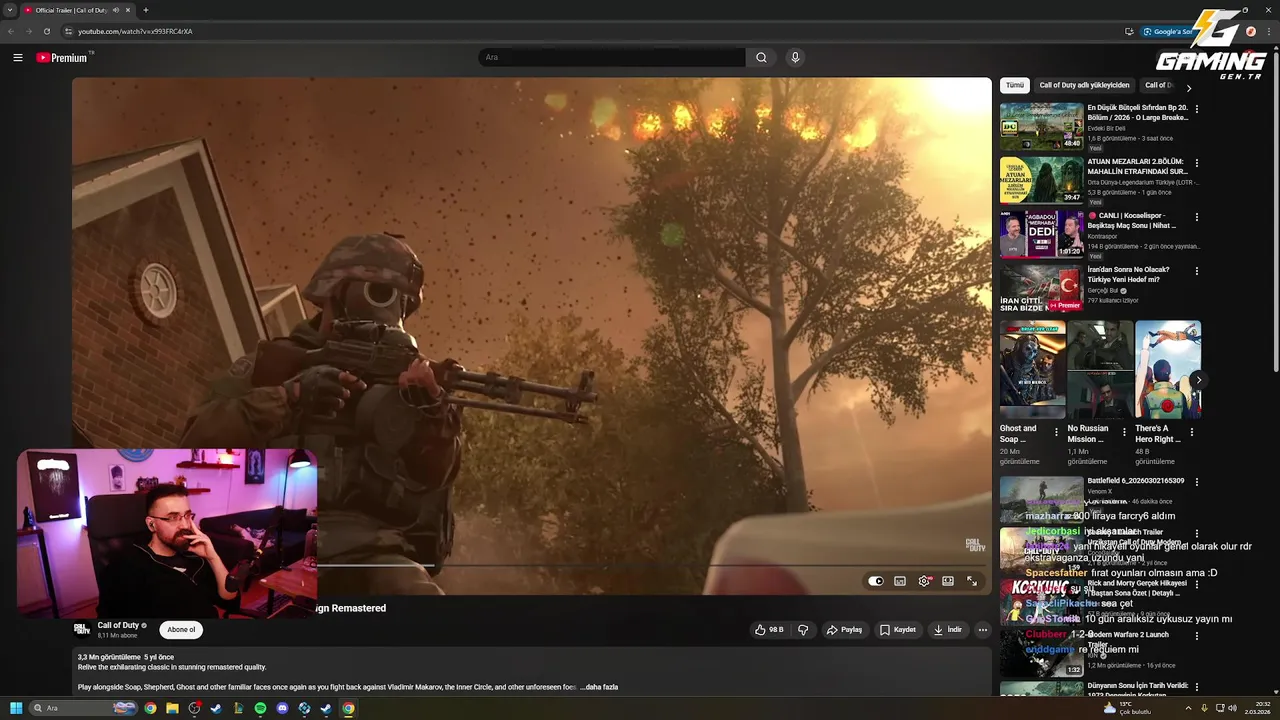Select the 'Tümü' filter chip
Viewport: 1280px width, 720px height.
click(x=1015, y=85)
